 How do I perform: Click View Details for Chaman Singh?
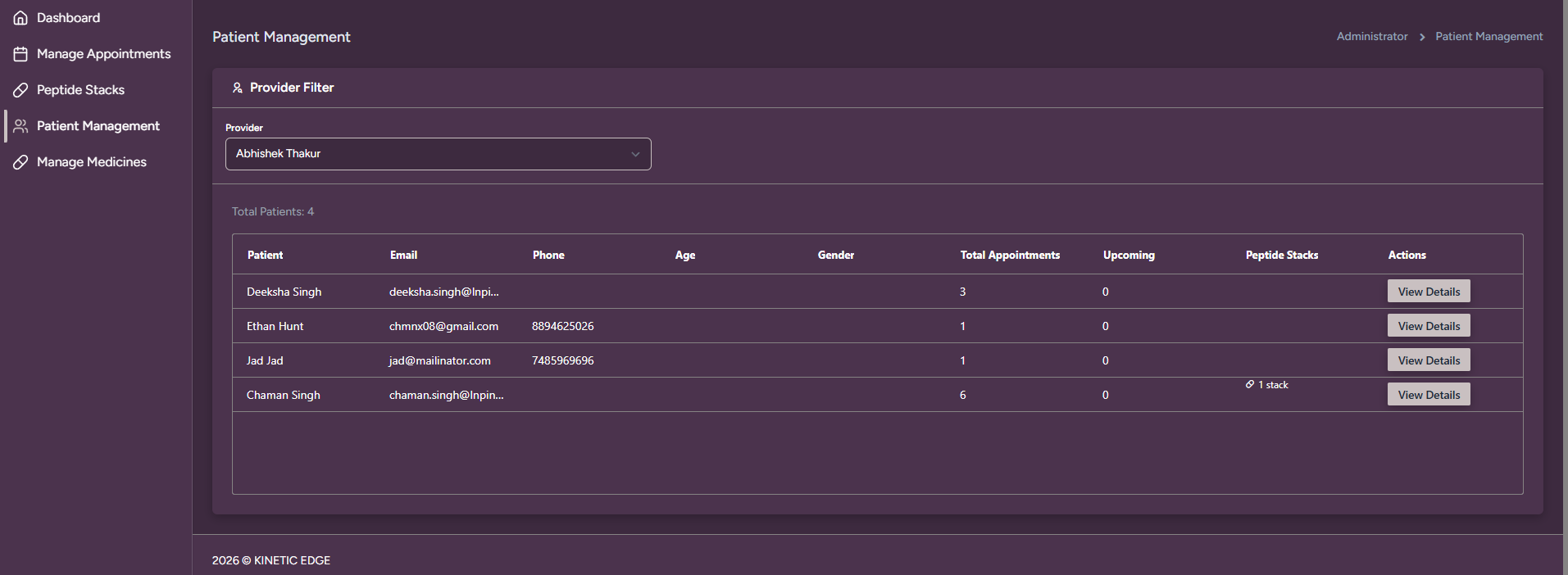click(1429, 395)
